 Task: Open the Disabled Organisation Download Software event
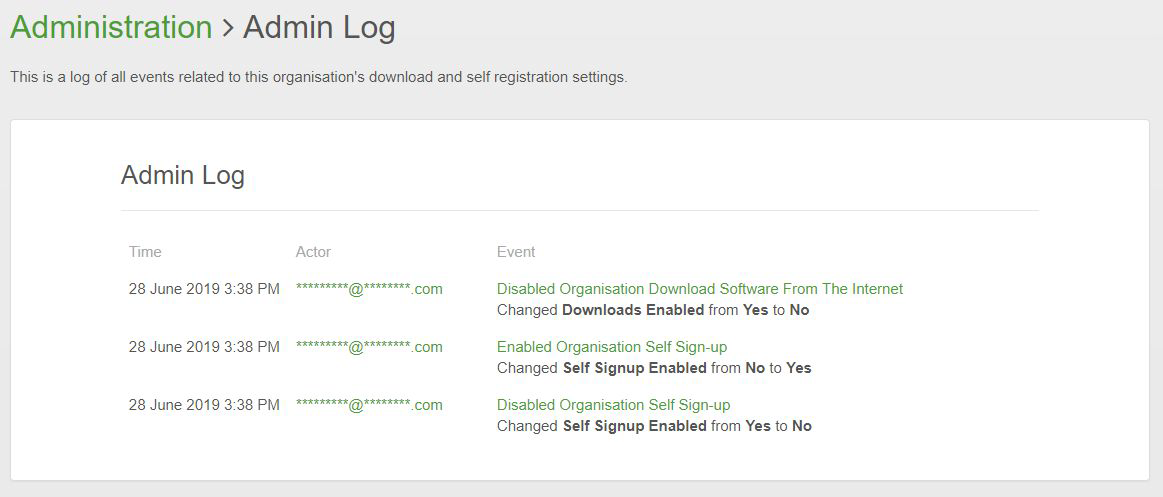tap(700, 289)
